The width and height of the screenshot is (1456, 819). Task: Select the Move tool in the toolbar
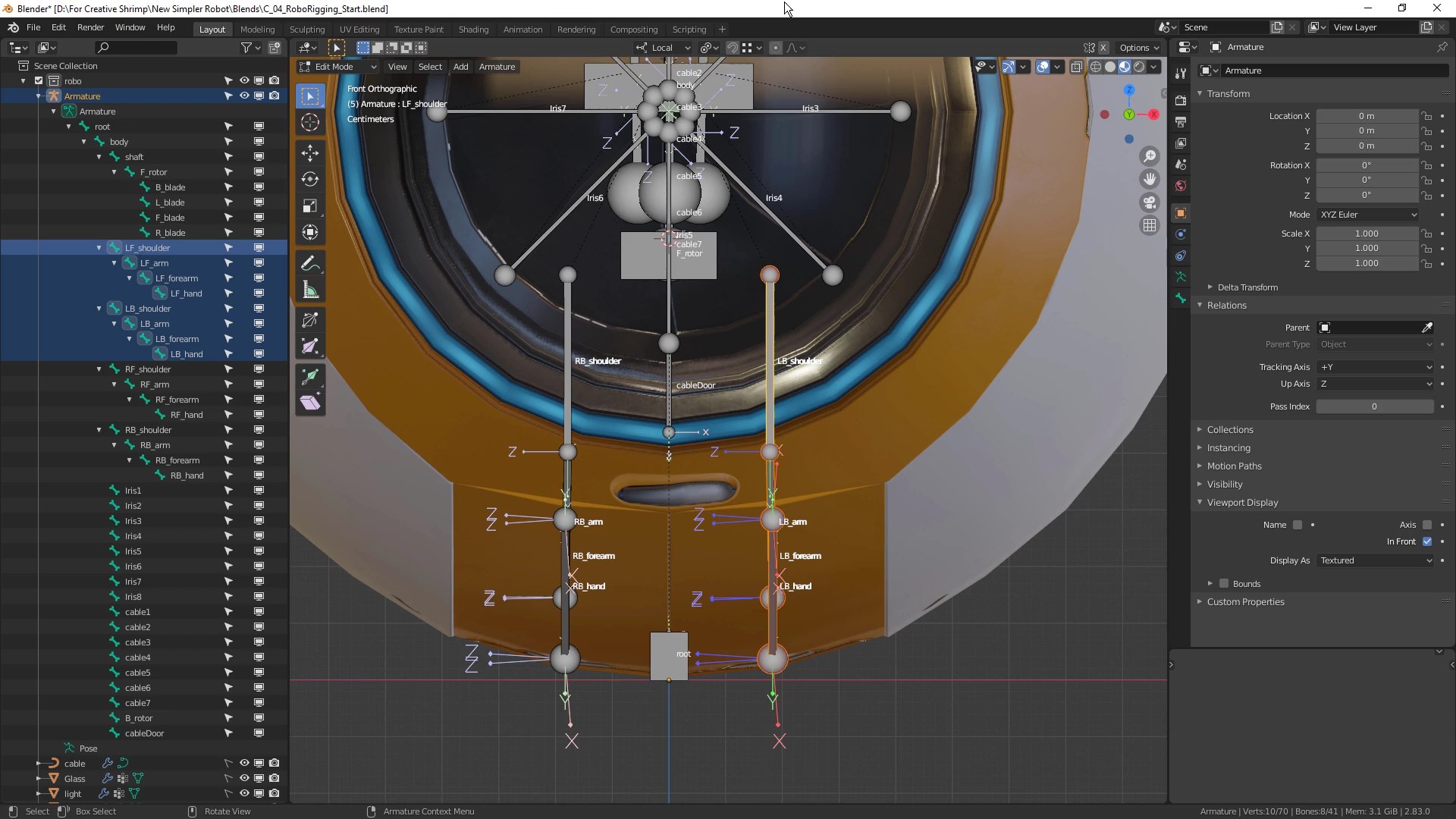point(309,152)
